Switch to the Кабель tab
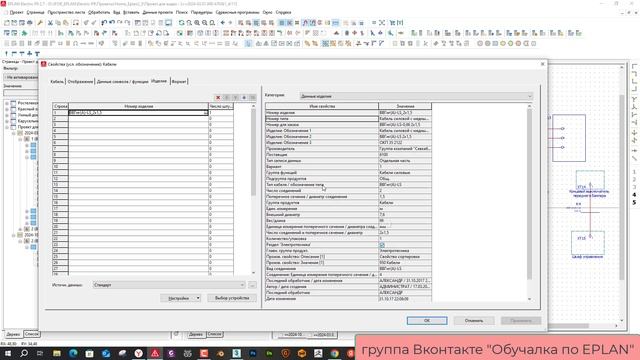 coord(57,82)
